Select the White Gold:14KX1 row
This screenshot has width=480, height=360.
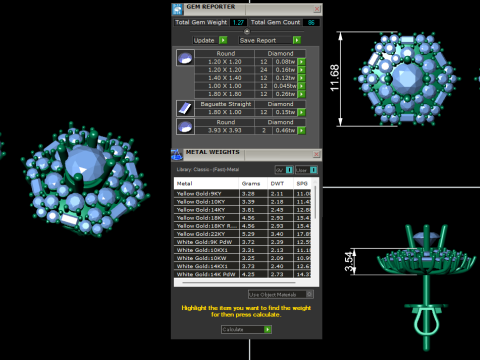(x=243, y=266)
